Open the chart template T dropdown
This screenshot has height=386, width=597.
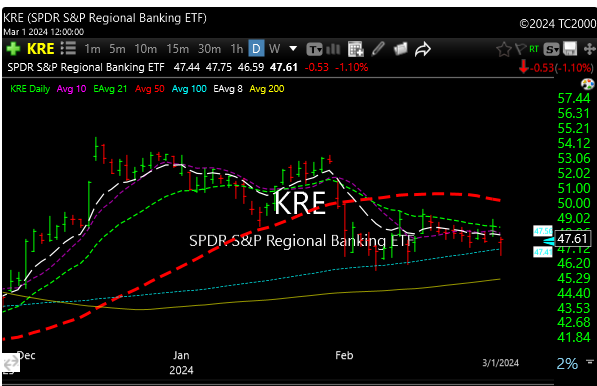coord(314,49)
